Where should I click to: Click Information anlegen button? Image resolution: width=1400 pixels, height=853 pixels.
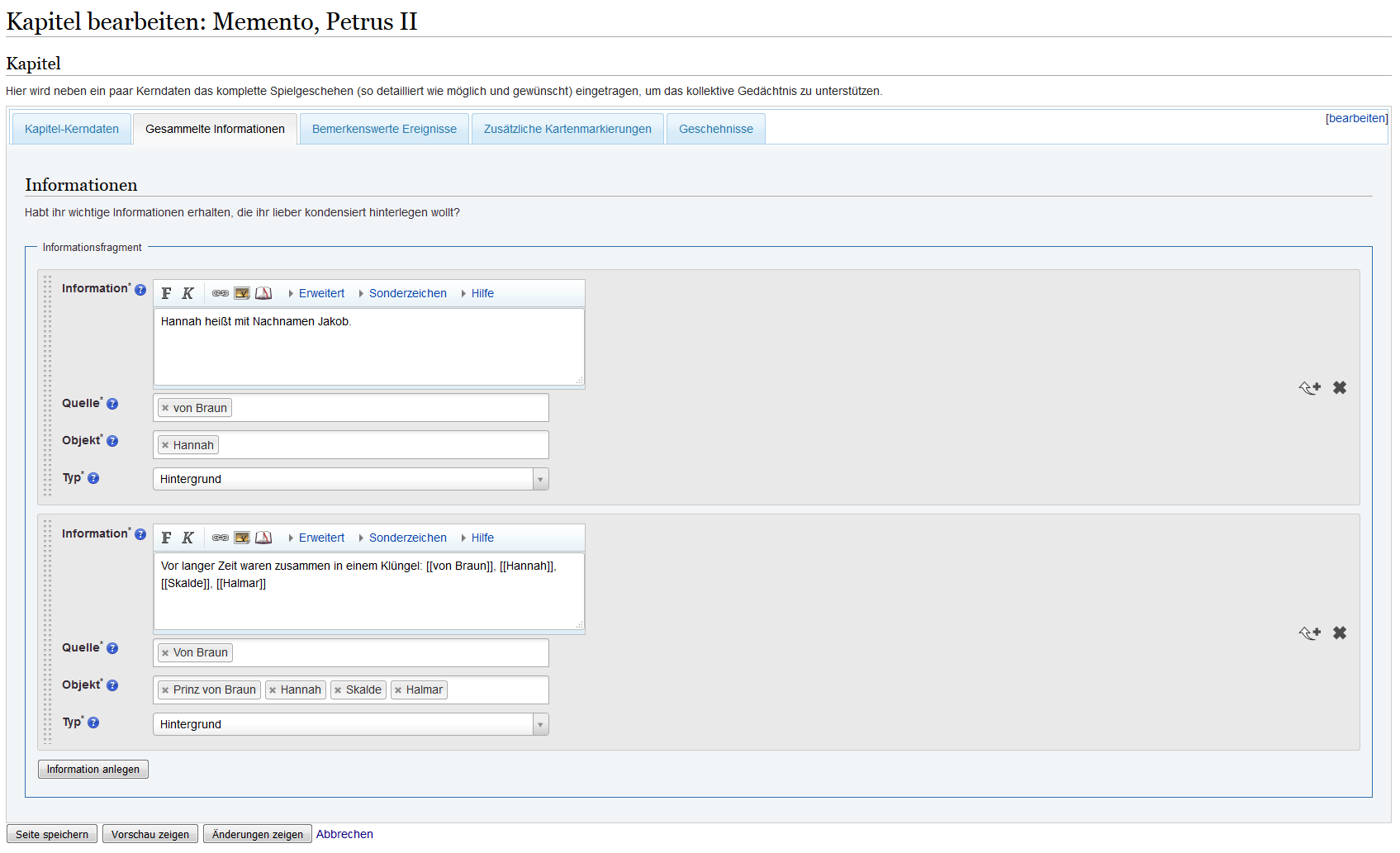coord(93,770)
